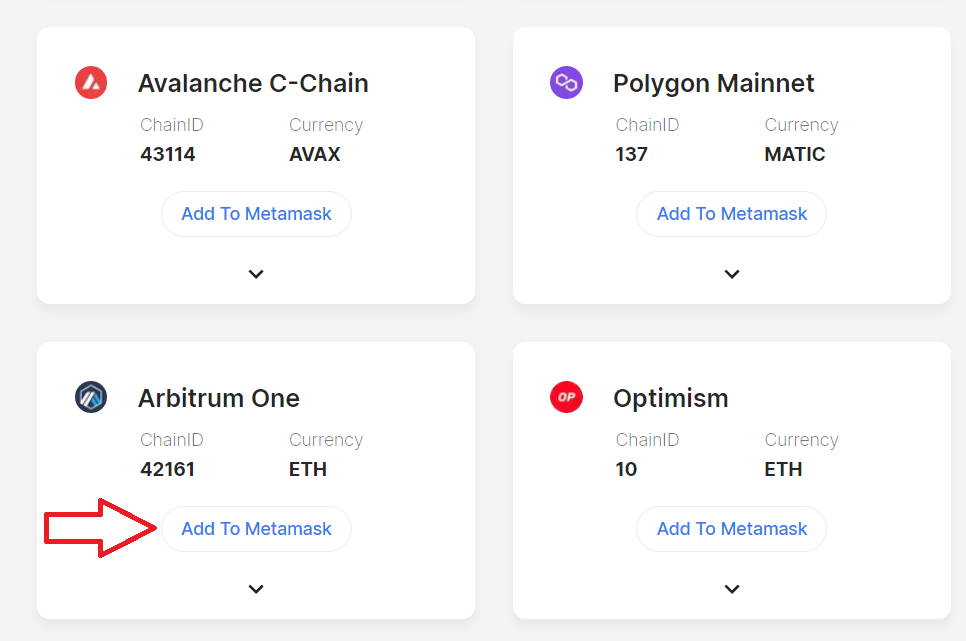Select the Polygon Mainnet title
The width and height of the screenshot is (966, 641).
(713, 83)
